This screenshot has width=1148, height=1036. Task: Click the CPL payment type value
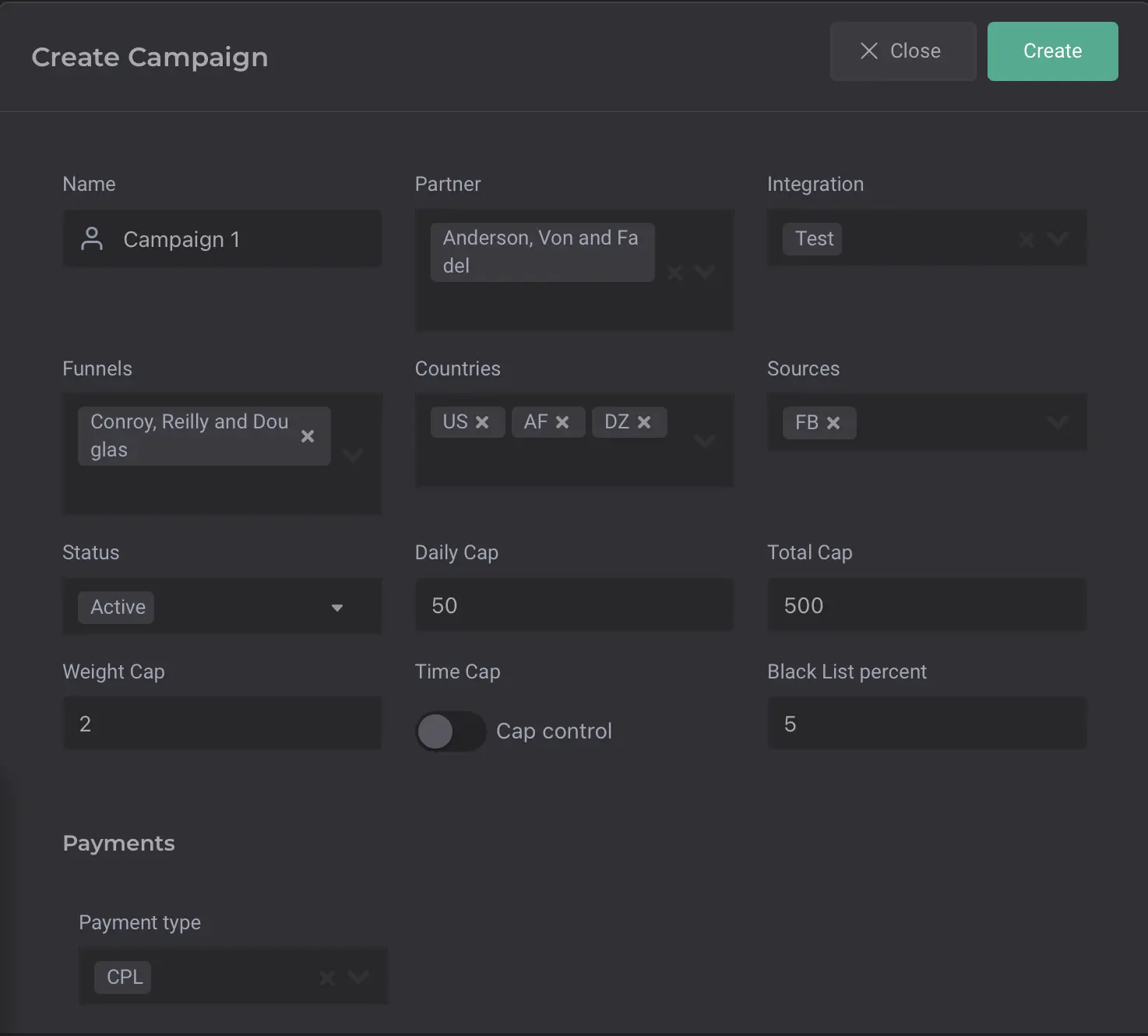click(123, 977)
